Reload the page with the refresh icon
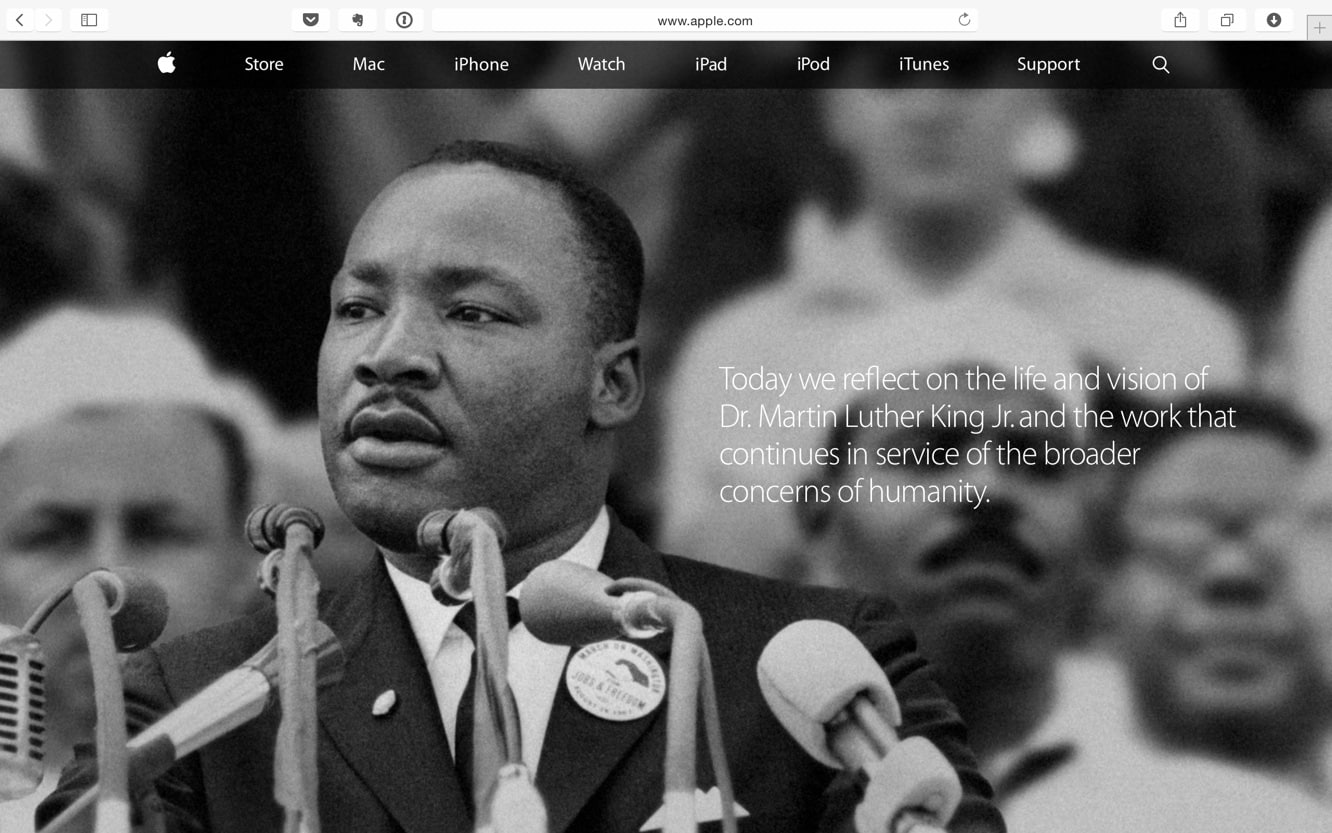The height and width of the screenshot is (833, 1332). pyautogui.click(x=964, y=20)
